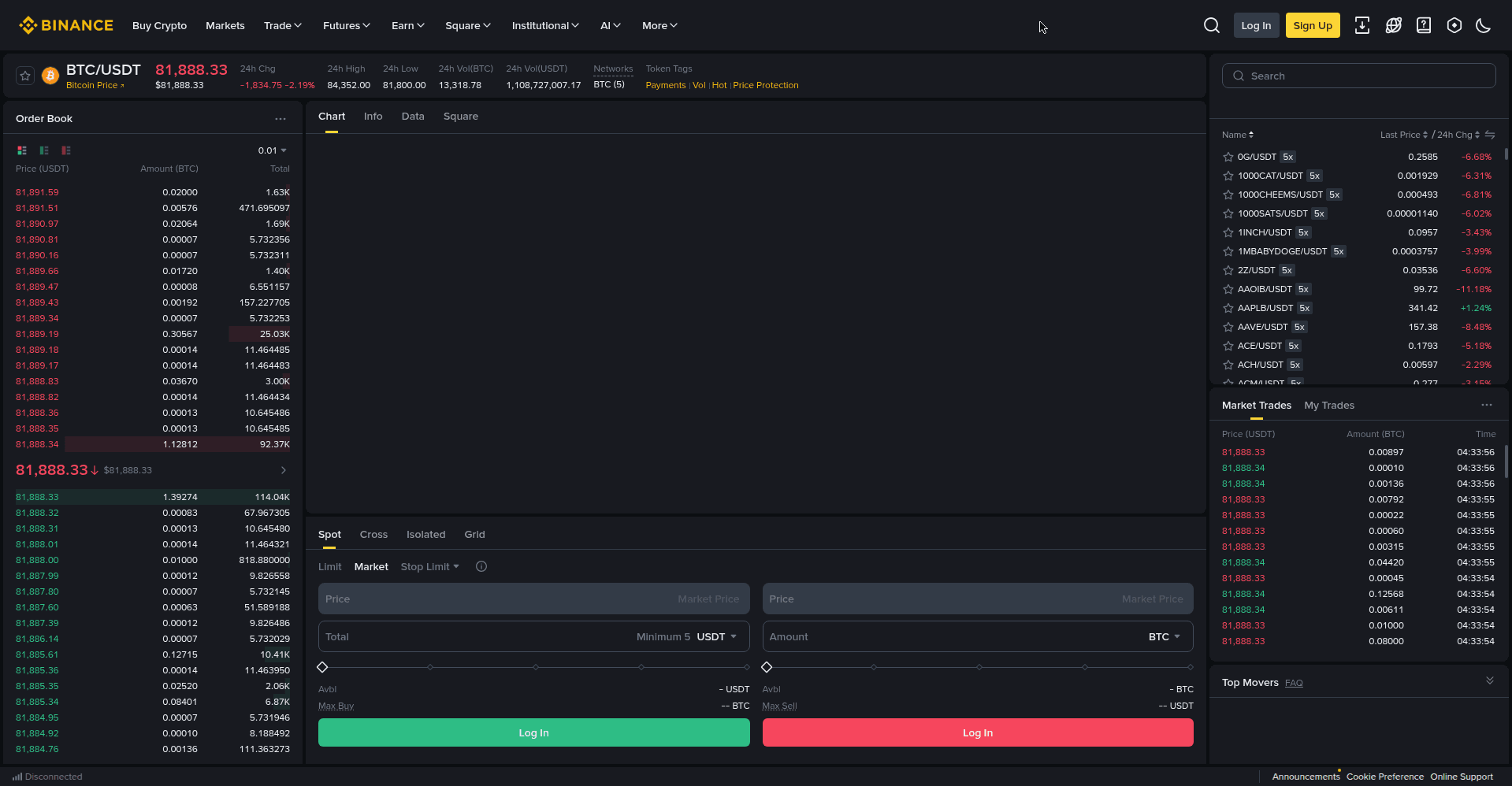Click the pair Search input field
The height and width of the screenshot is (786, 1512).
1359,76
